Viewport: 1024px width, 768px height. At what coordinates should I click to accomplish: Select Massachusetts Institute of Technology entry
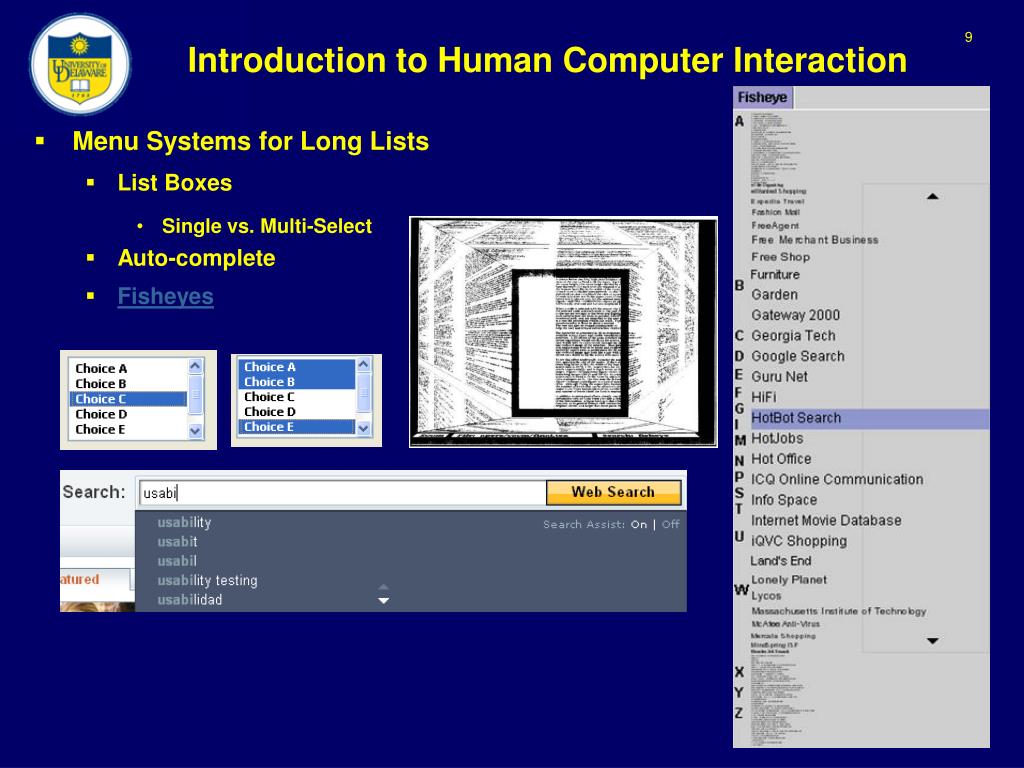pyautogui.click(x=839, y=611)
